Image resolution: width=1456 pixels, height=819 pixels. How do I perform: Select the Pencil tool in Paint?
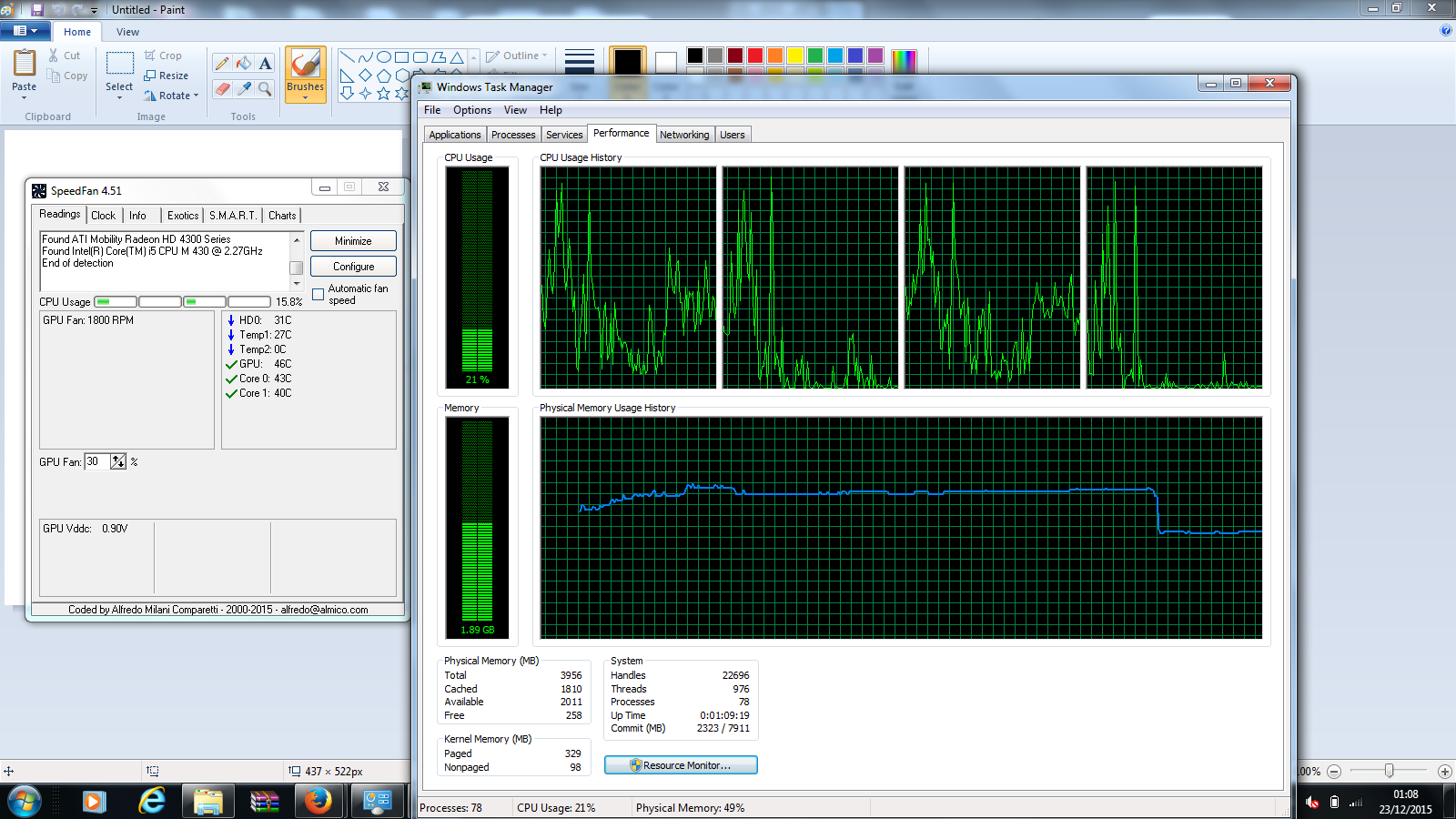pyautogui.click(x=222, y=63)
